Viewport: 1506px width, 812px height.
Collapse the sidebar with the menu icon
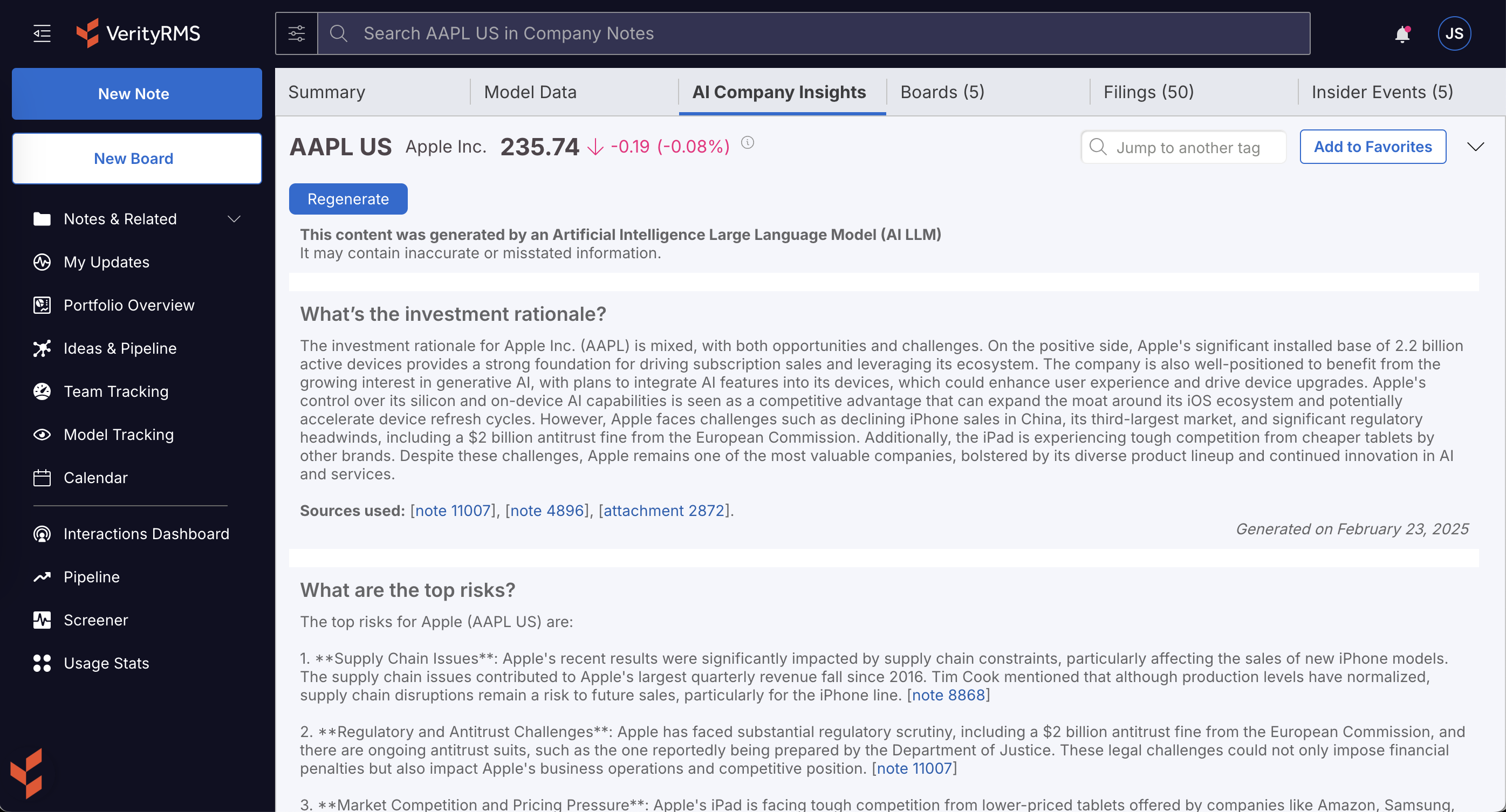click(x=42, y=33)
